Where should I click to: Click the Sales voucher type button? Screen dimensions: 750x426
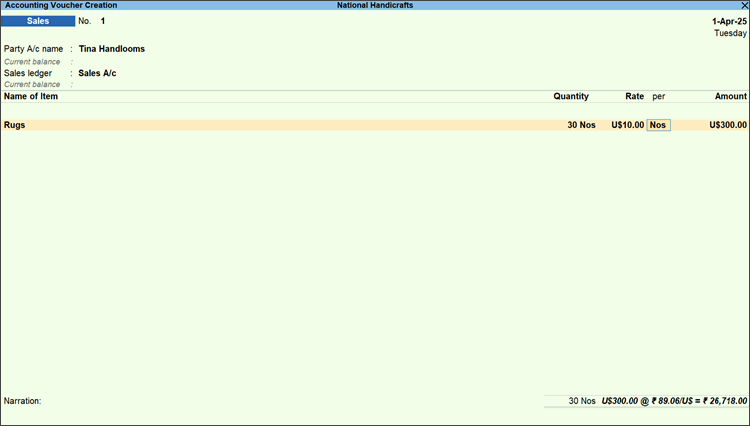pos(38,21)
